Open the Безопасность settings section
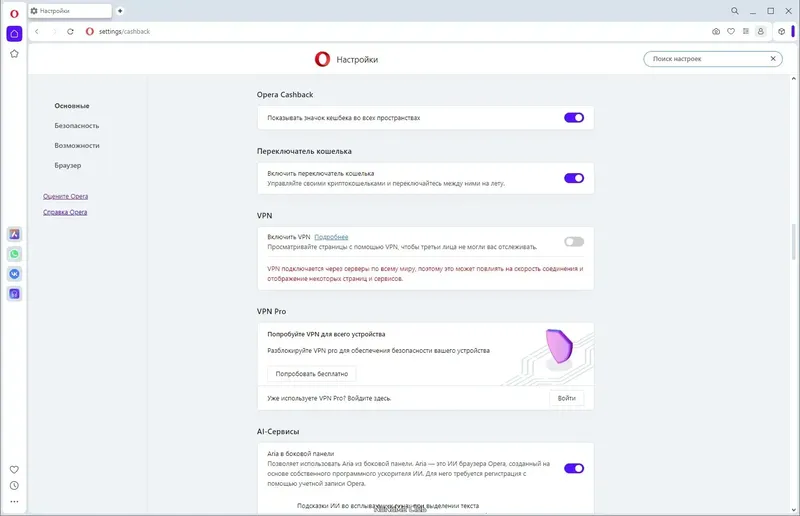 (77, 126)
